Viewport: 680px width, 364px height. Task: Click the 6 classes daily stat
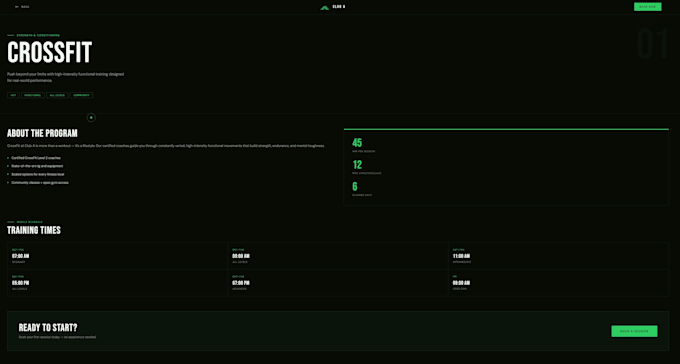click(x=362, y=189)
